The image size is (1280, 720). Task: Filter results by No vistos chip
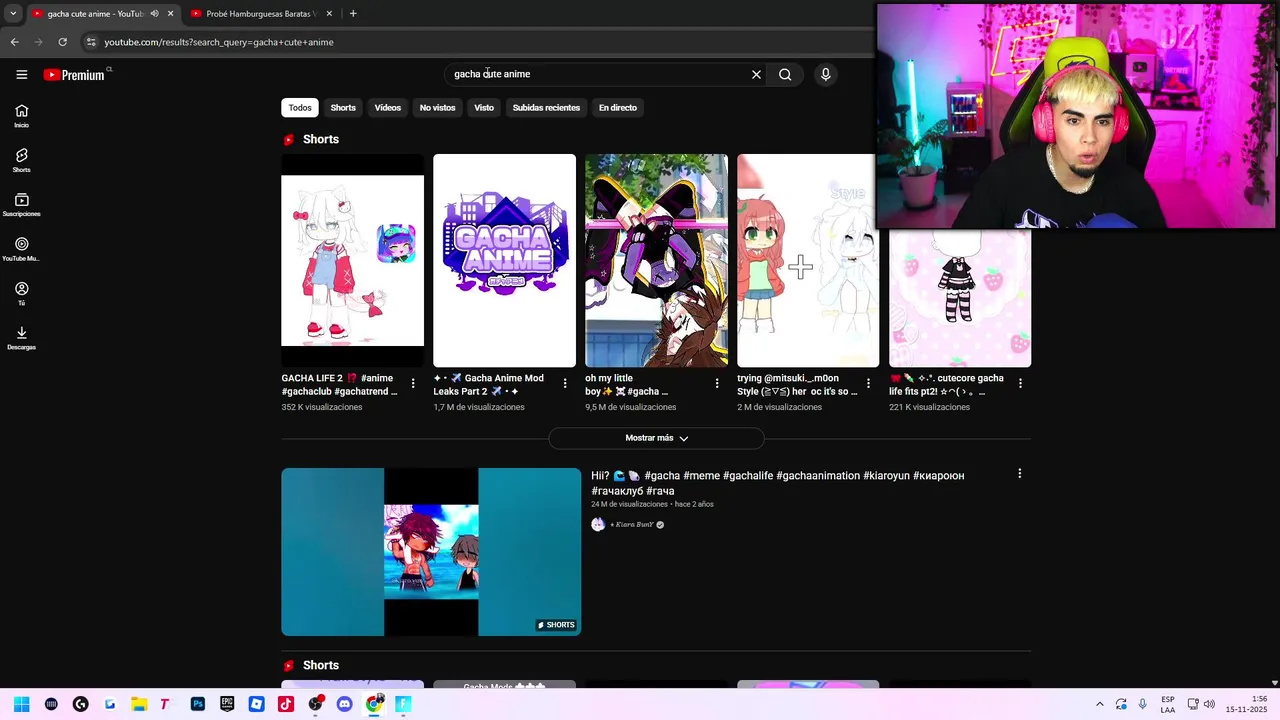tap(437, 108)
